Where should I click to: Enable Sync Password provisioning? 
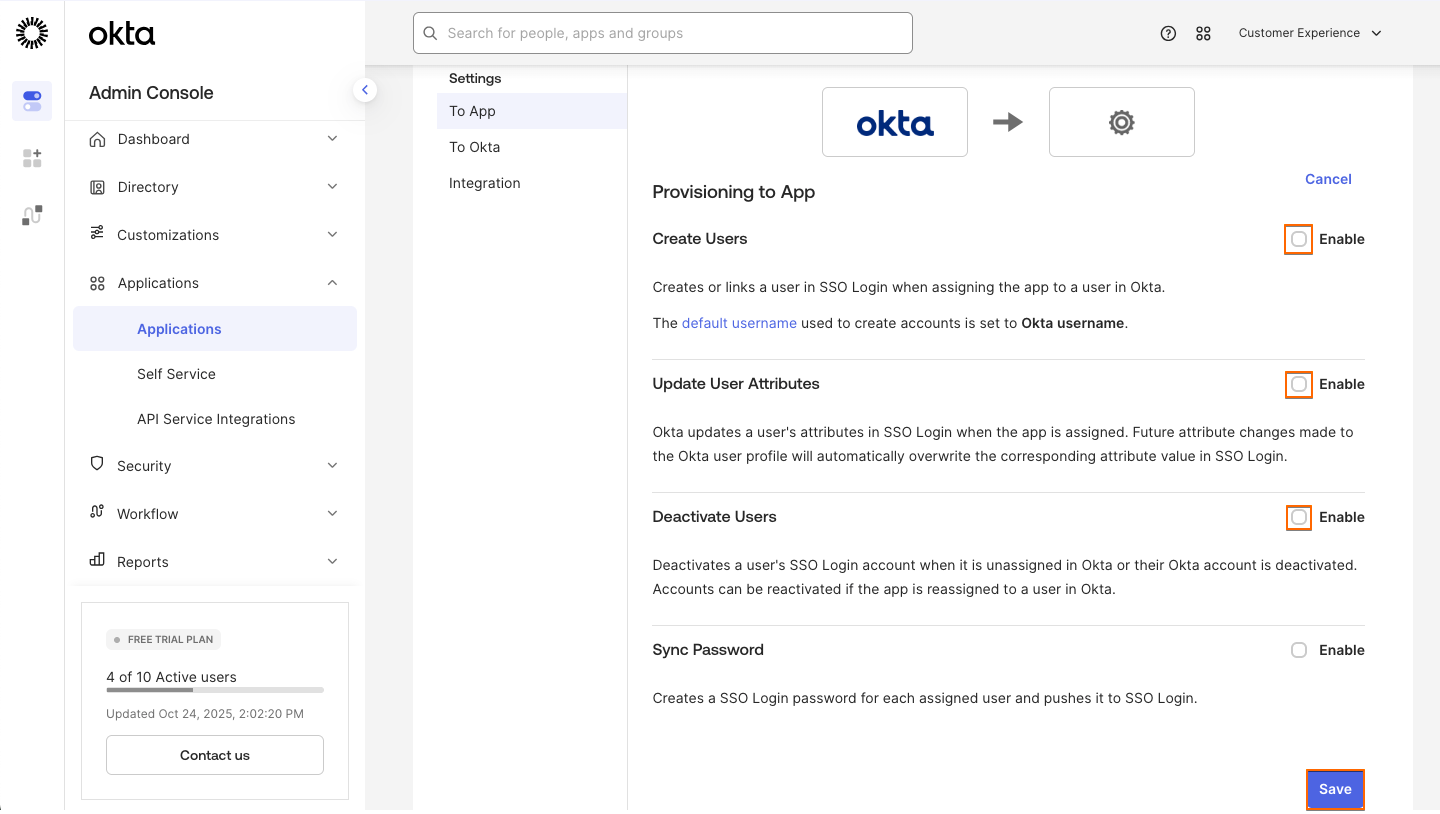coord(1298,650)
